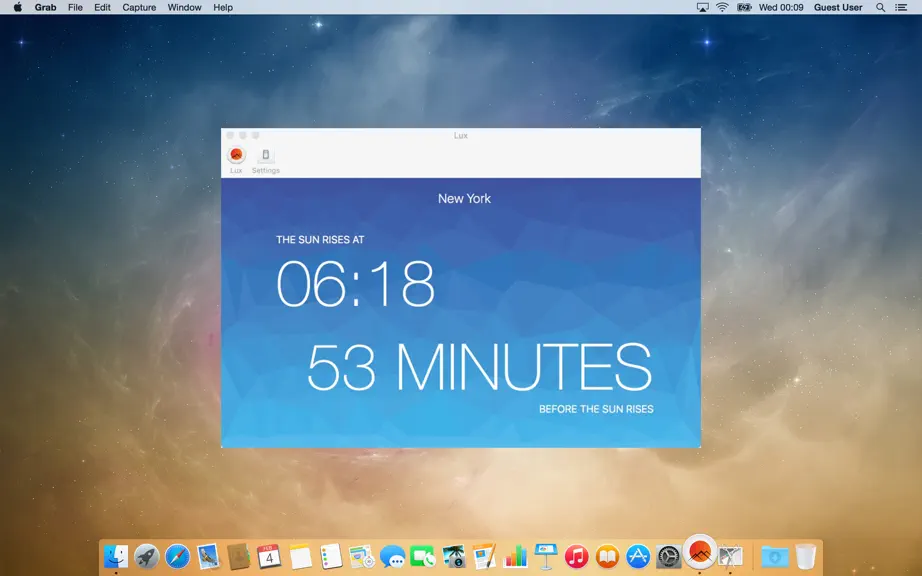Viewport: 922px width, 576px height.
Task: Open Finder from the dock
Action: [x=116, y=556]
